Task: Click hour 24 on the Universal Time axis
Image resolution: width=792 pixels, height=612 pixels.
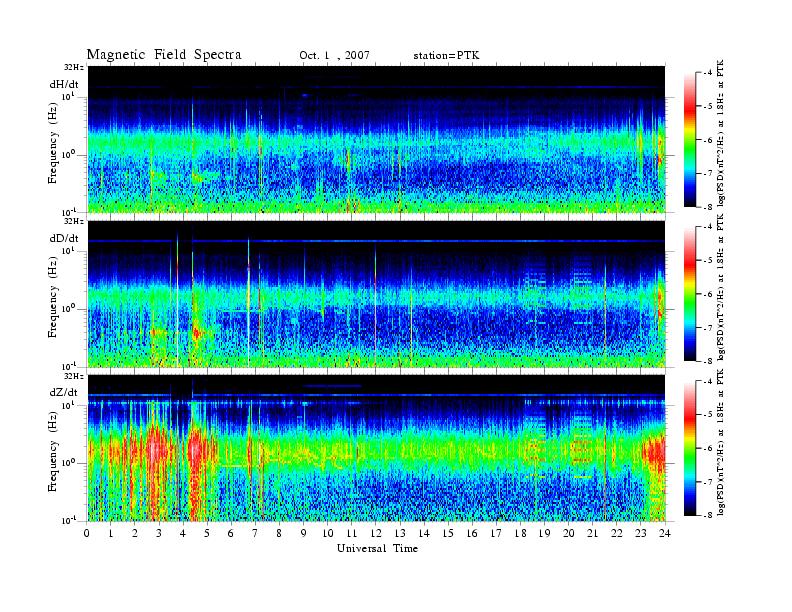Action: point(665,533)
